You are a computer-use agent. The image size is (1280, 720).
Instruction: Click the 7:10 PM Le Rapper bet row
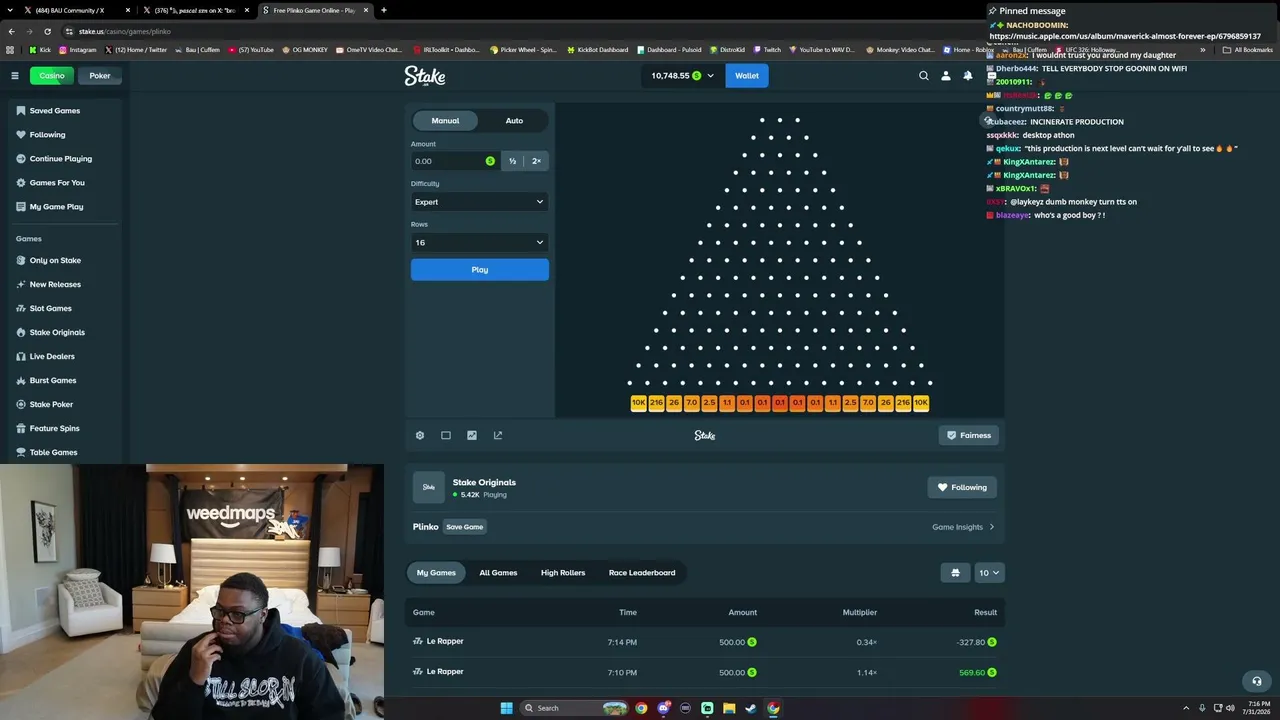(705, 672)
